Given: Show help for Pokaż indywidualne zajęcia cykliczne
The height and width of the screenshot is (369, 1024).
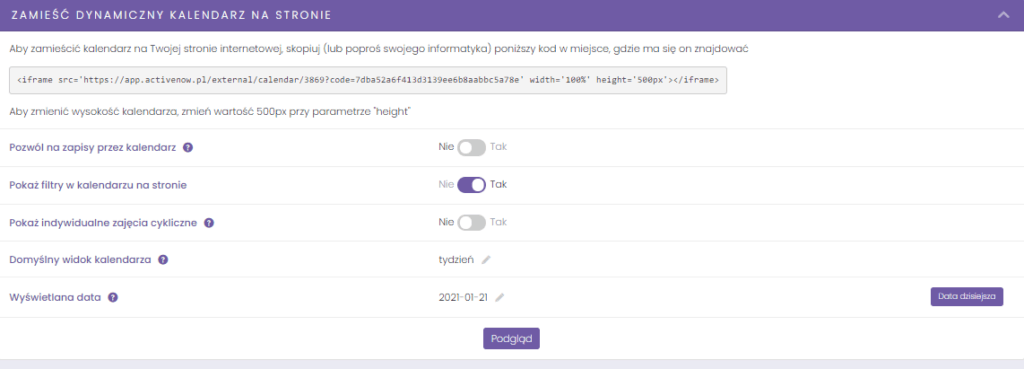Looking at the screenshot, I should point(209,223).
